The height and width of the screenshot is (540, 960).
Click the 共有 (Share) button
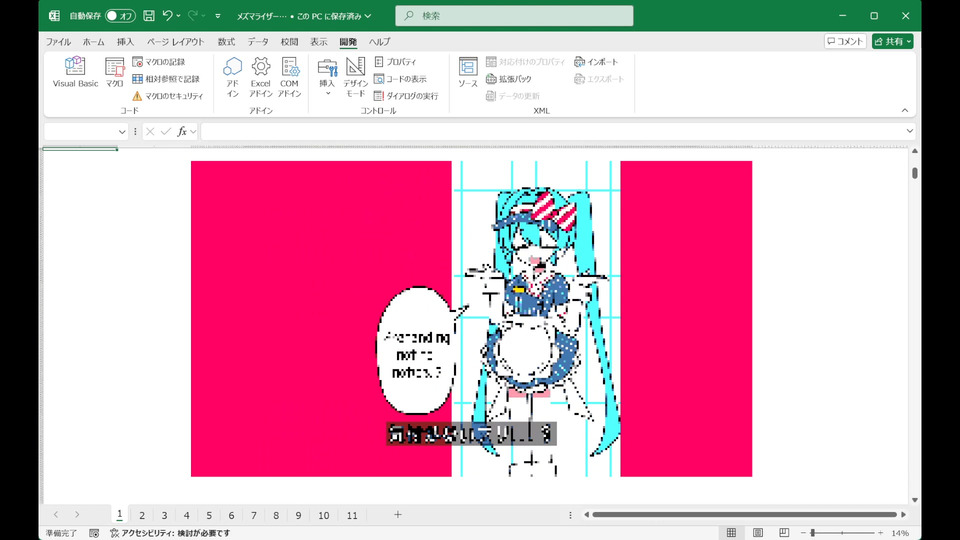click(x=893, y=41)
